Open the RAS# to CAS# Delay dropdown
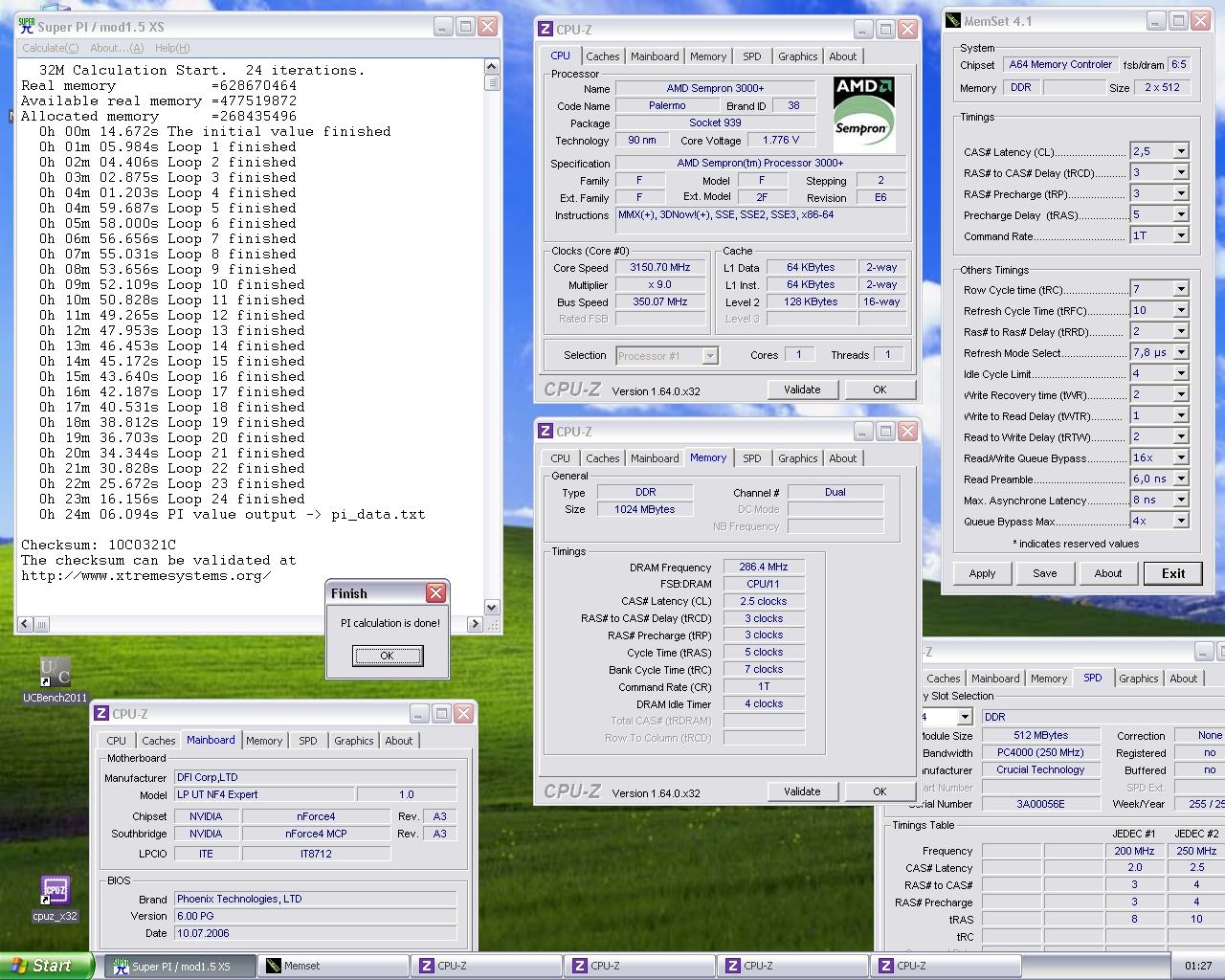The width and height of the screenshot is (1225, 980). click(1181, 172)
